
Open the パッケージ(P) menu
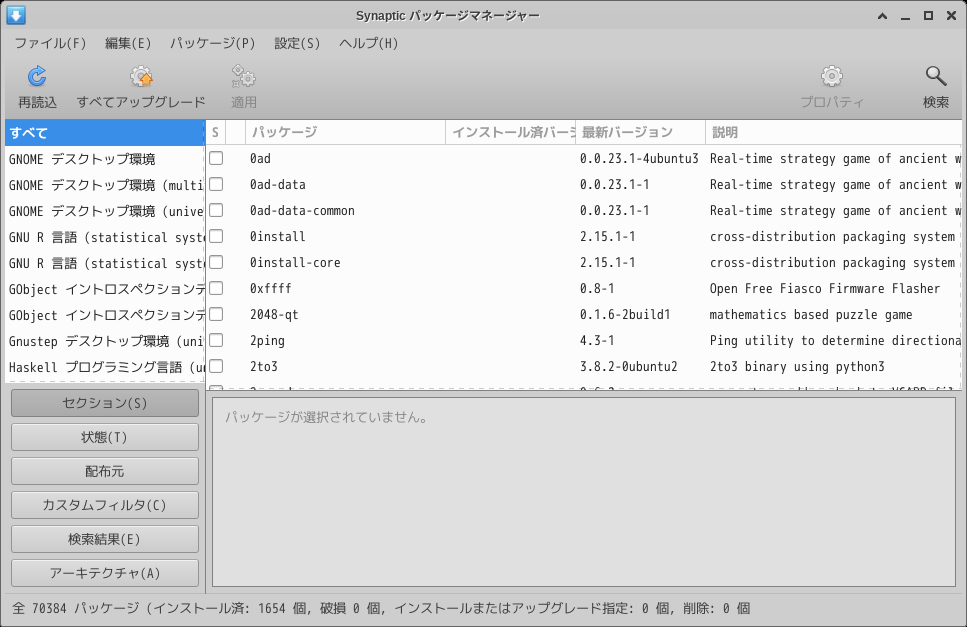[x=212, y=43]
